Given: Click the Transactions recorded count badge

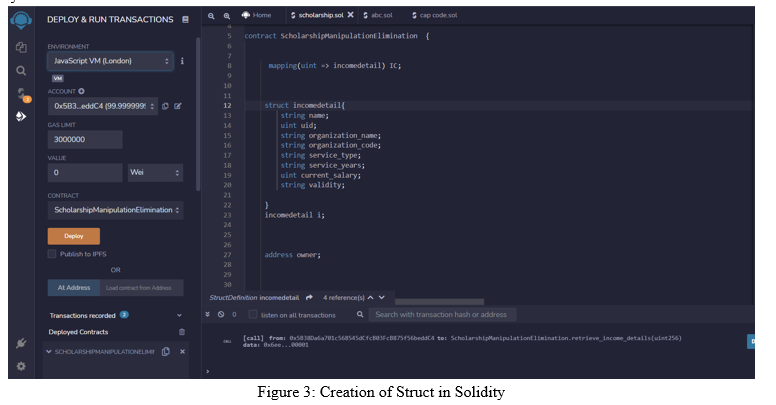Looking at the screenshot, I should click(124, 315).
